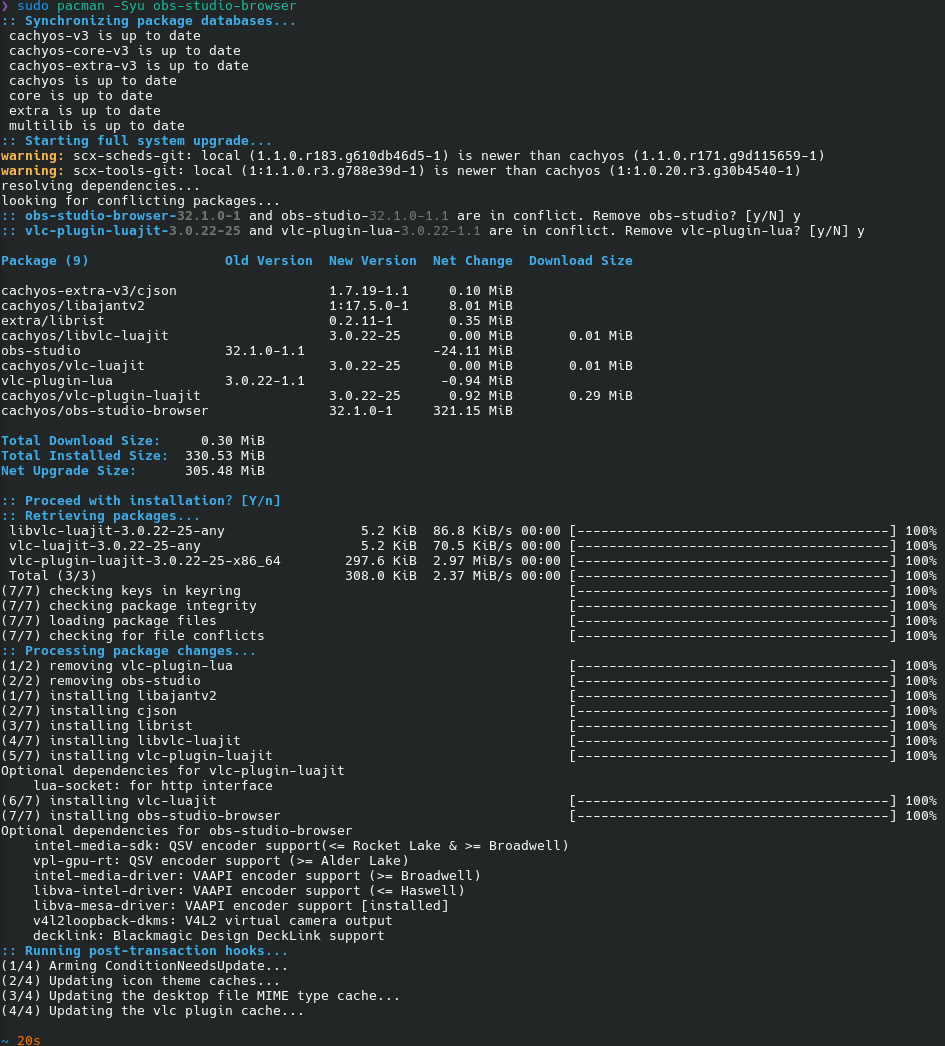
Task: Click 'intel-media-driver: VAAPI encoder support' line
Action: [x=257, y=876]
